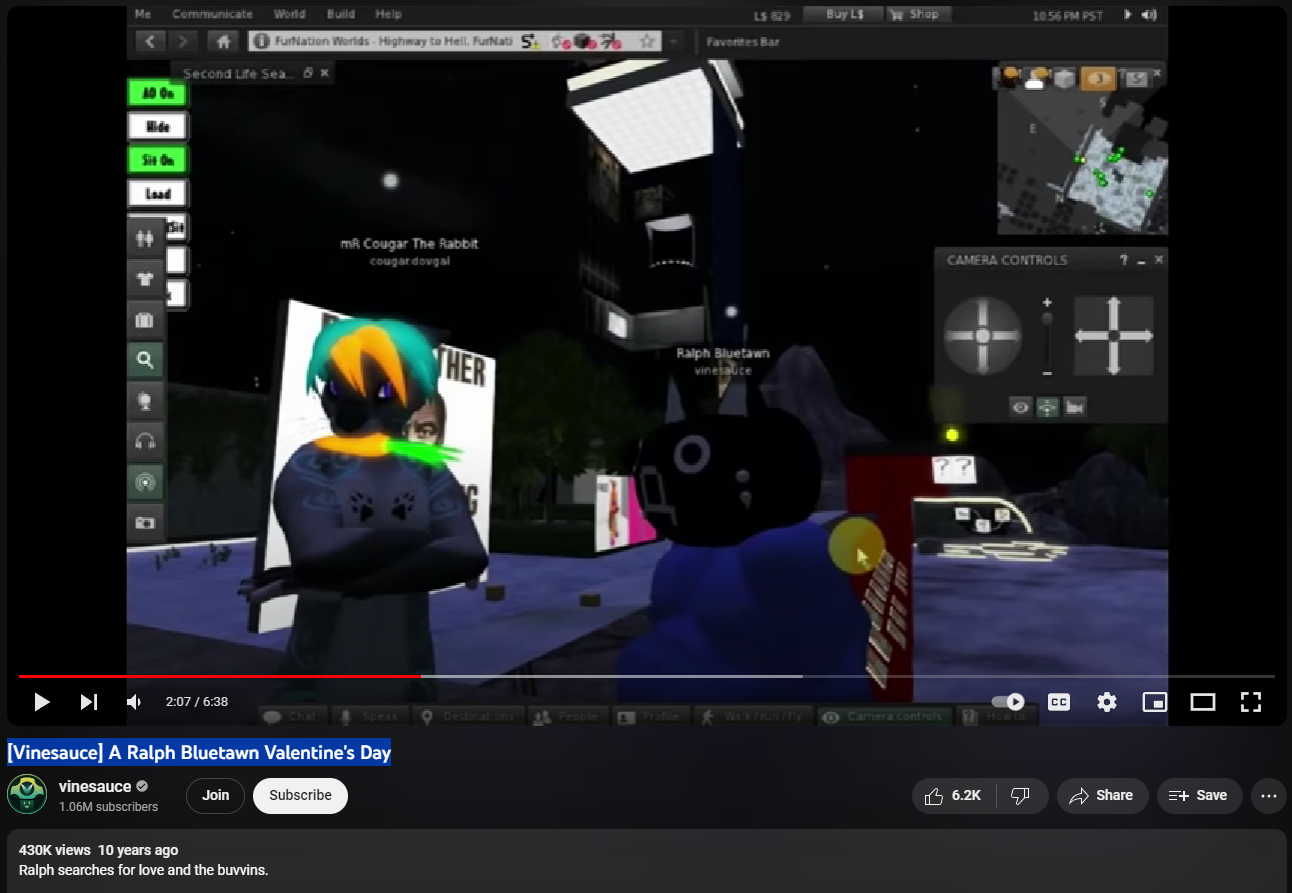This screenshot has height=893, width=1292.
Task: Click the Camera Controls pan arrows pad
Action: [x=1113, y=336]
